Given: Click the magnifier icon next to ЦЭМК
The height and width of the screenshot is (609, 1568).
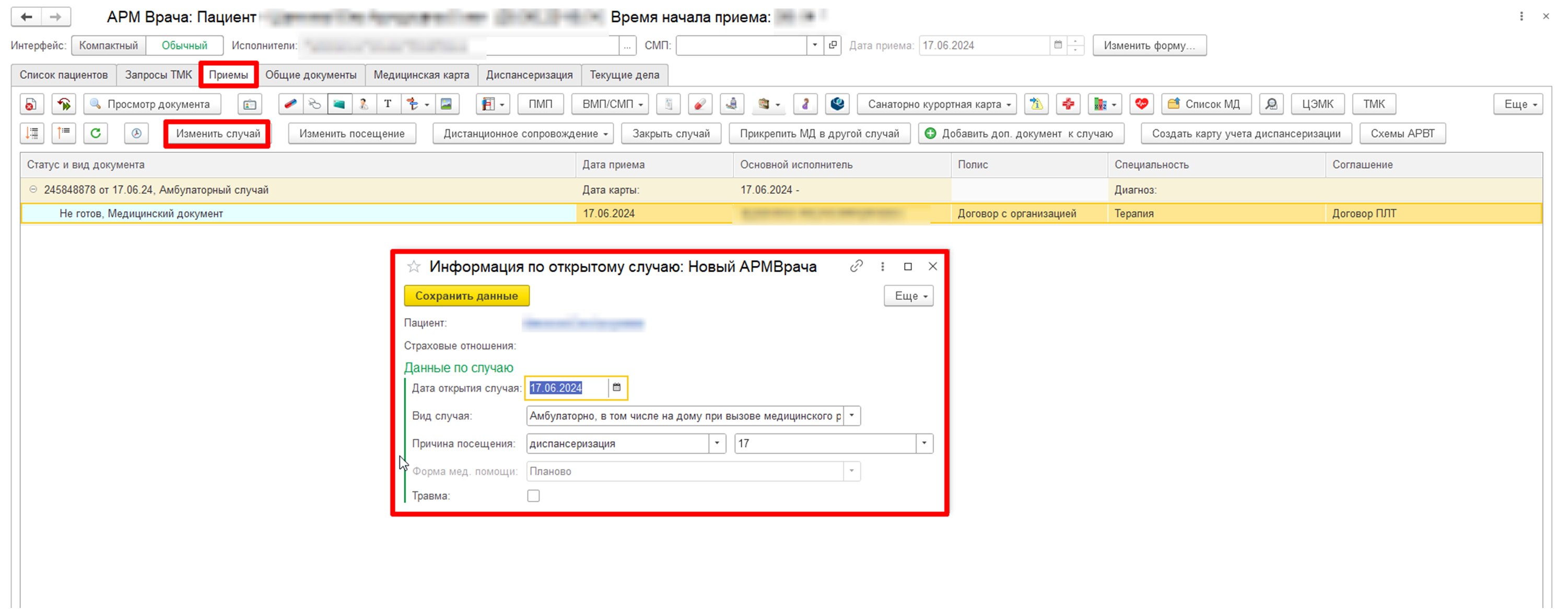Looking at the screenshot, I should click(1271, 104).
